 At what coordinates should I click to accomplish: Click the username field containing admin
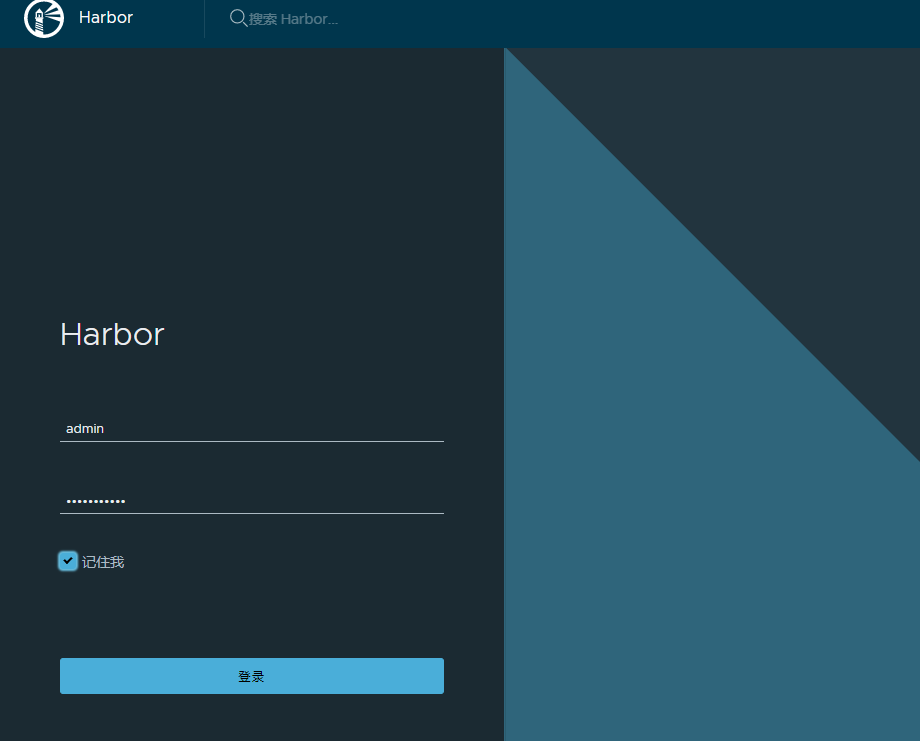point(250,428)
